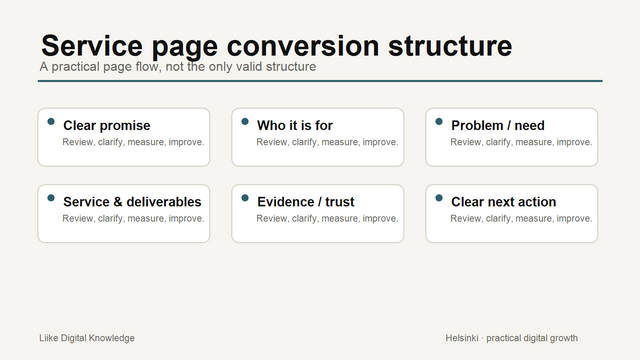Click the 'Helsinki · practical digital growth' footer text
640x360 pixels.
pos(511,338)
